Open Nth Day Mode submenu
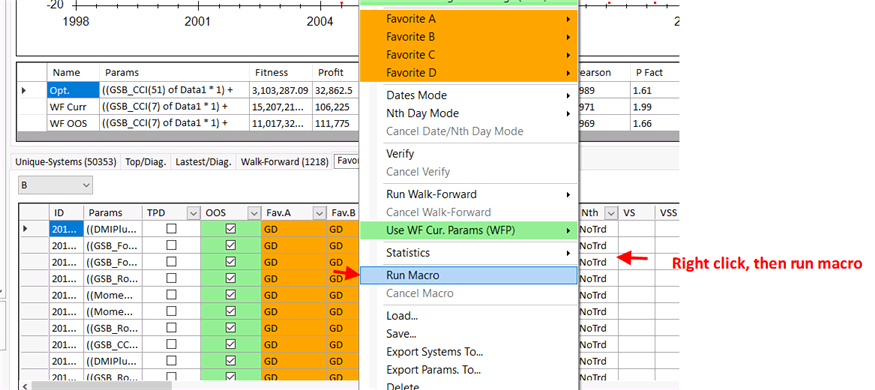875x390 pixels. [468, 113]
